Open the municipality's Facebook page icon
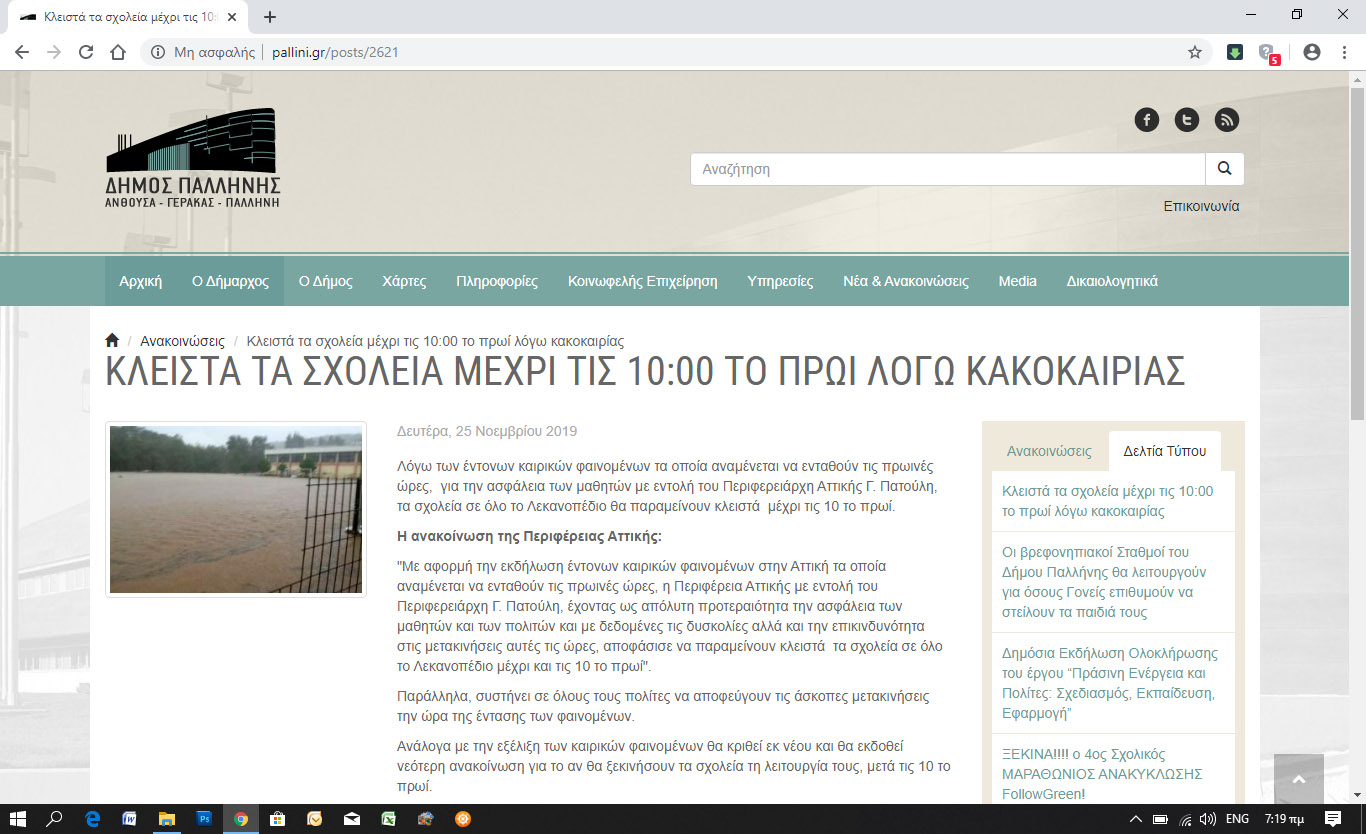1366x834 pixels. pos(1146,120)
